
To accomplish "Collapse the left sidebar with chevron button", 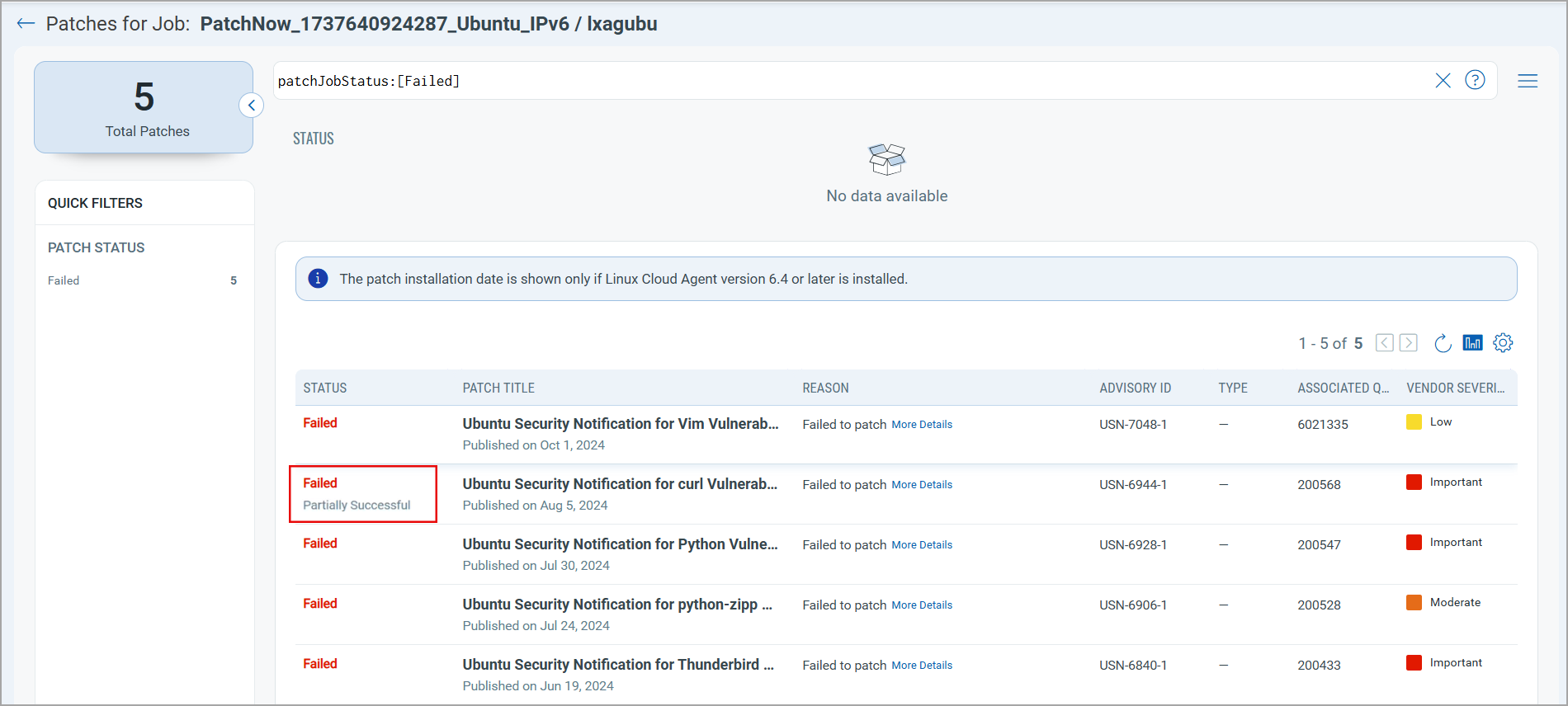I will (252, 106).
